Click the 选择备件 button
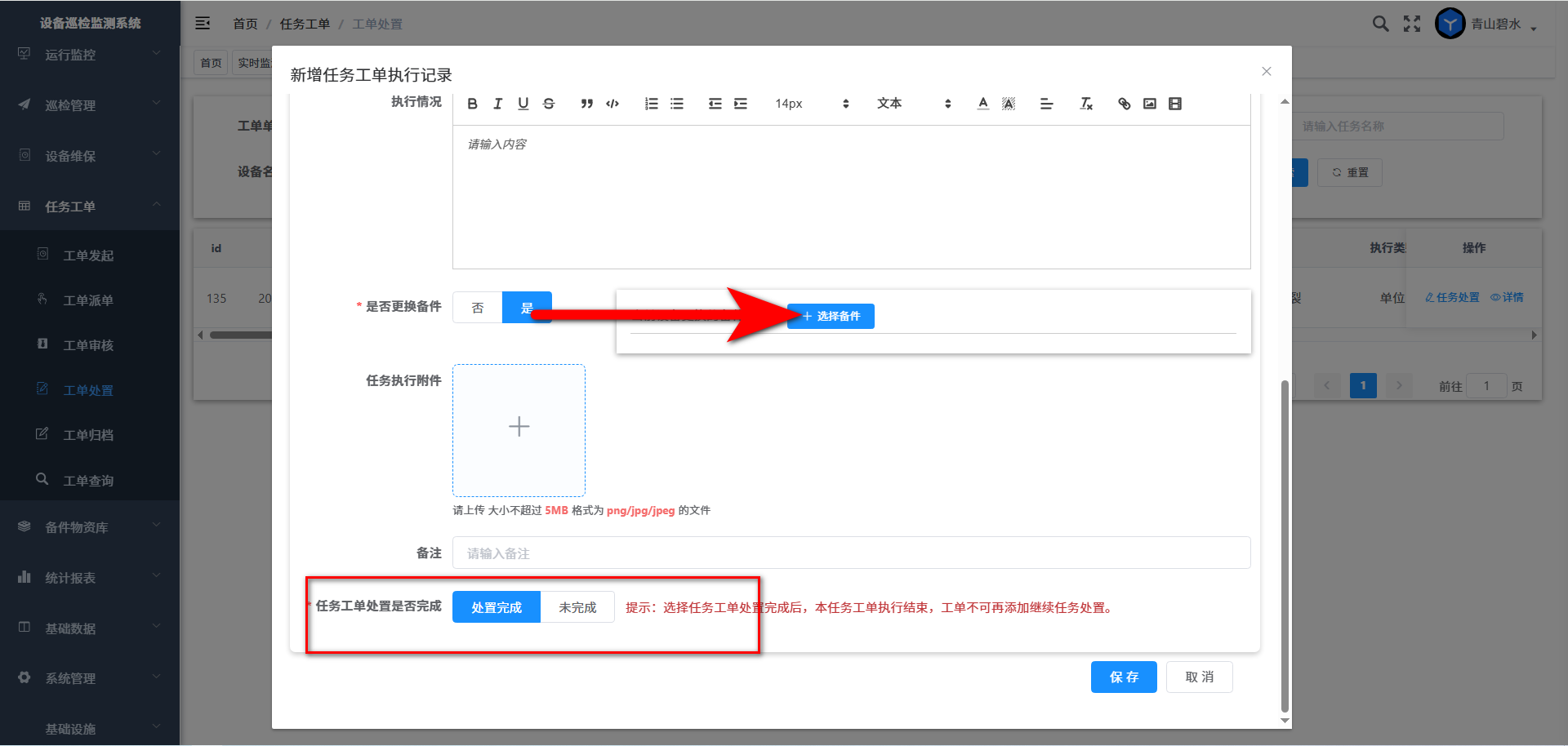Viewport: 1568px width, 746px height. pyautogui.click(x=831, y=316)
